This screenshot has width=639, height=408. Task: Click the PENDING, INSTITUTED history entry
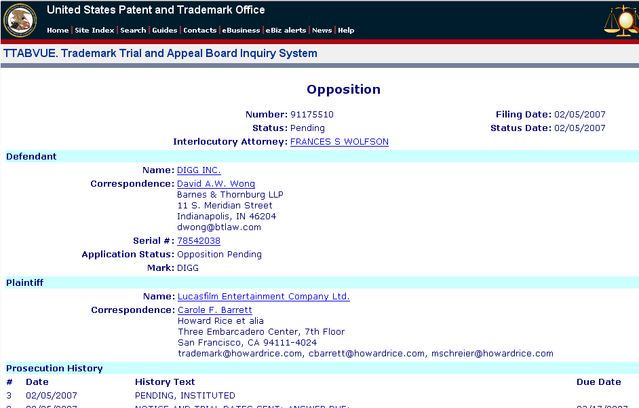coord(185,395)
